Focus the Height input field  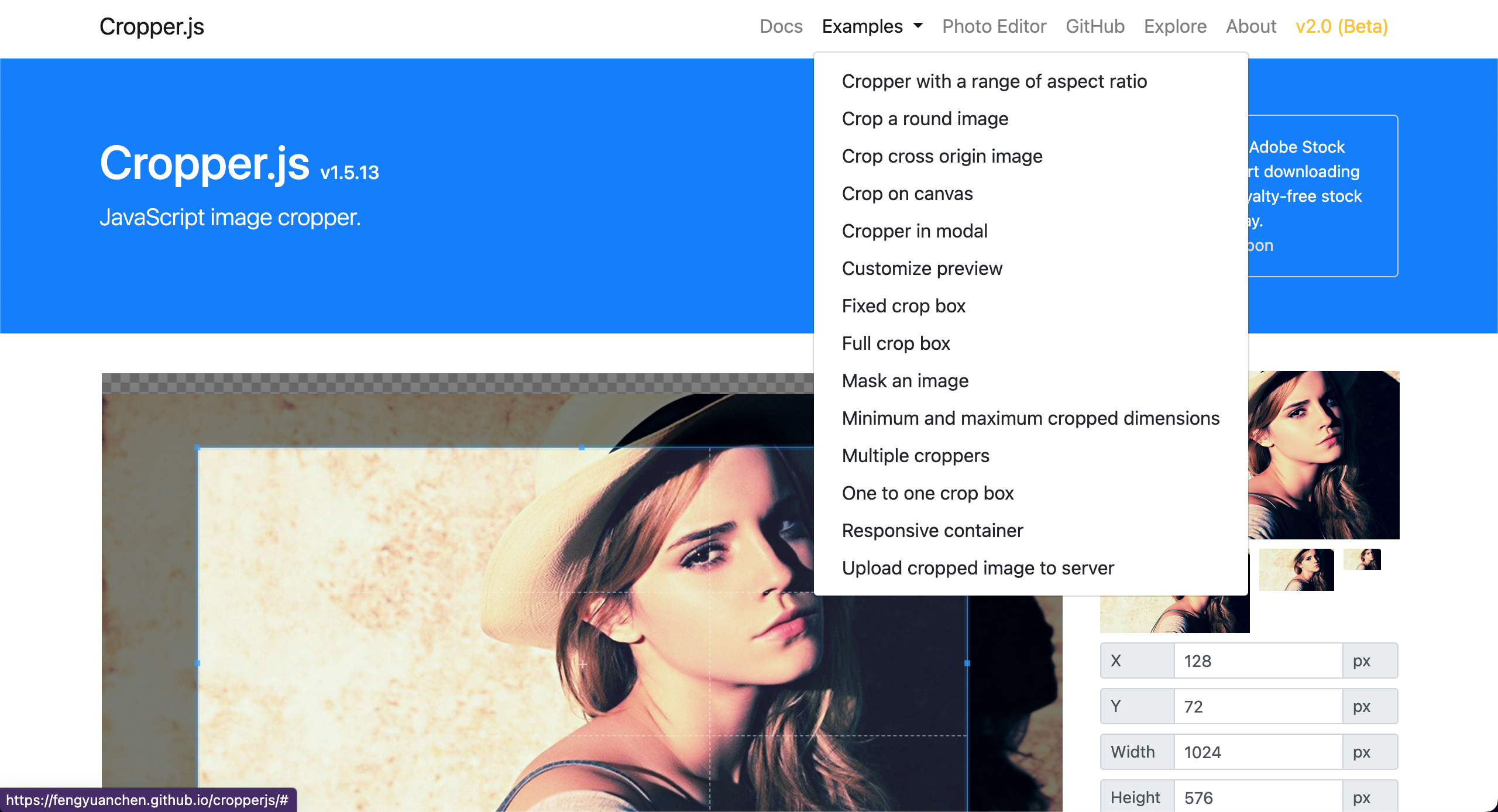point(1258,797)
